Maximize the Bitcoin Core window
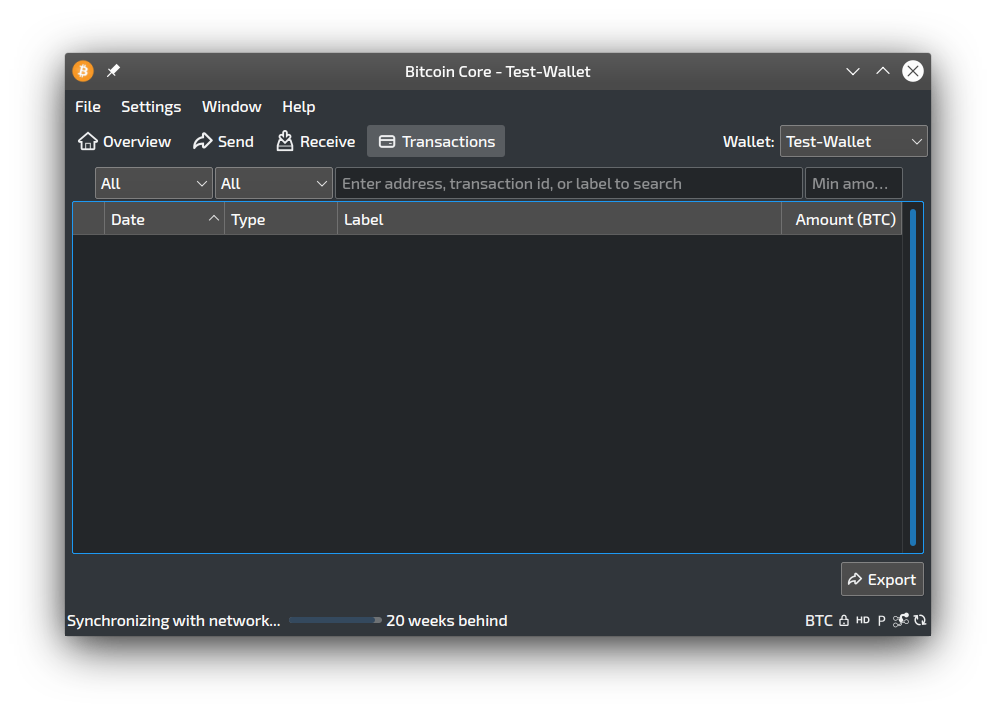 click(883, 71)
